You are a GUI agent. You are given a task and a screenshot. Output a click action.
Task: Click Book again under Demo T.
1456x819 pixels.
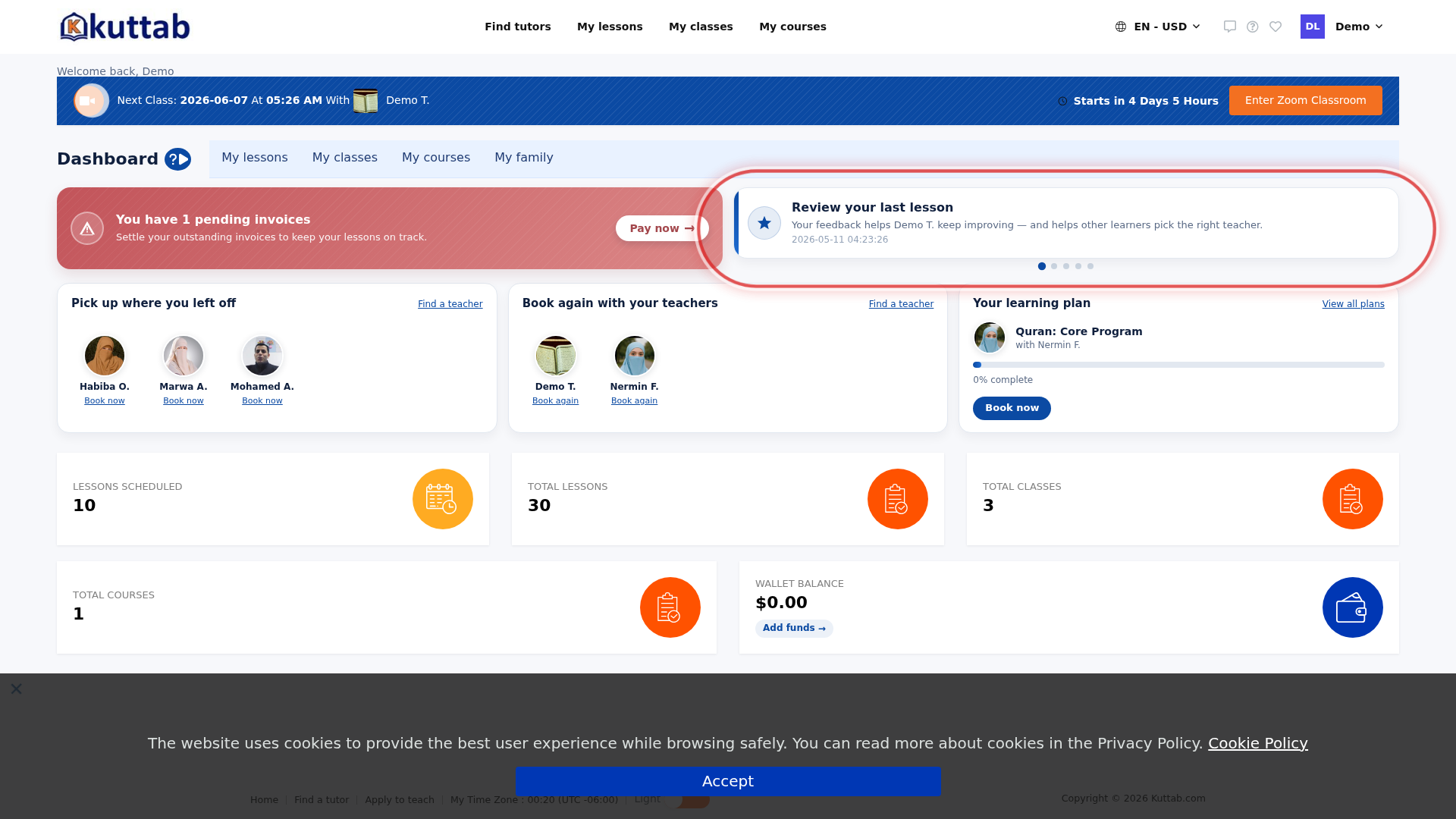(x=555, y=401)
